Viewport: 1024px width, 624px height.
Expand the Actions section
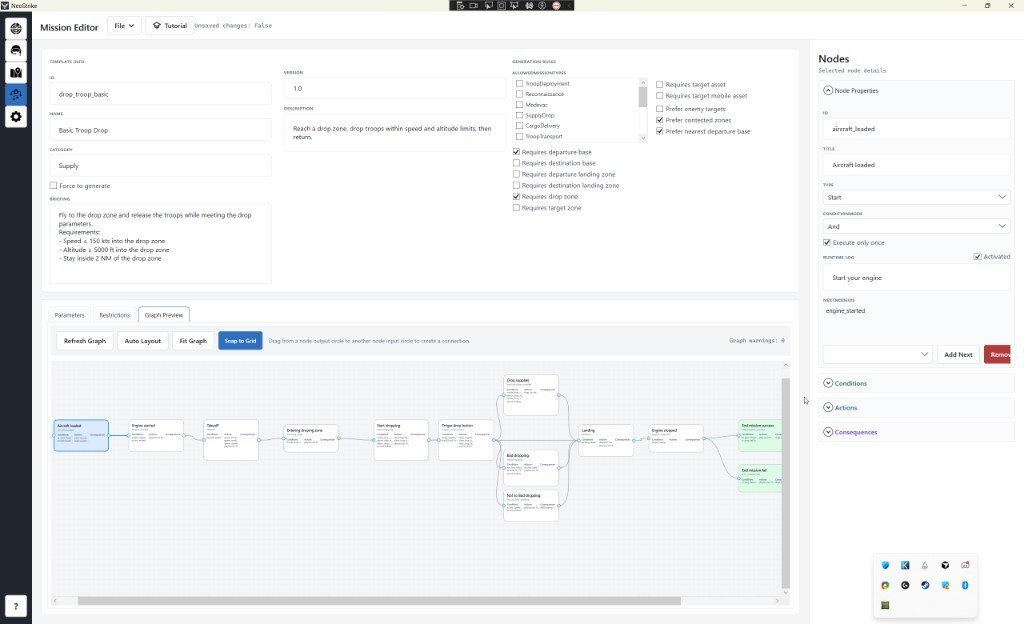[x=828, y=407]
